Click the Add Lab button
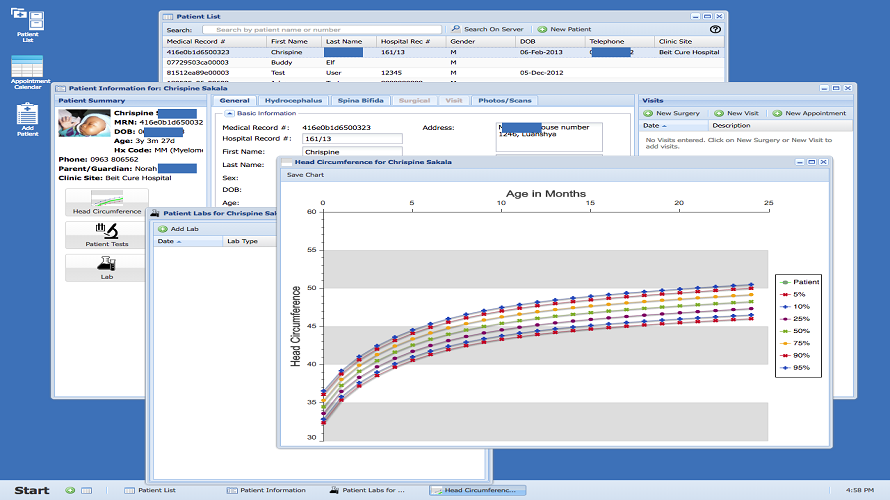This screenshot has width=890, height=500. 179,229
